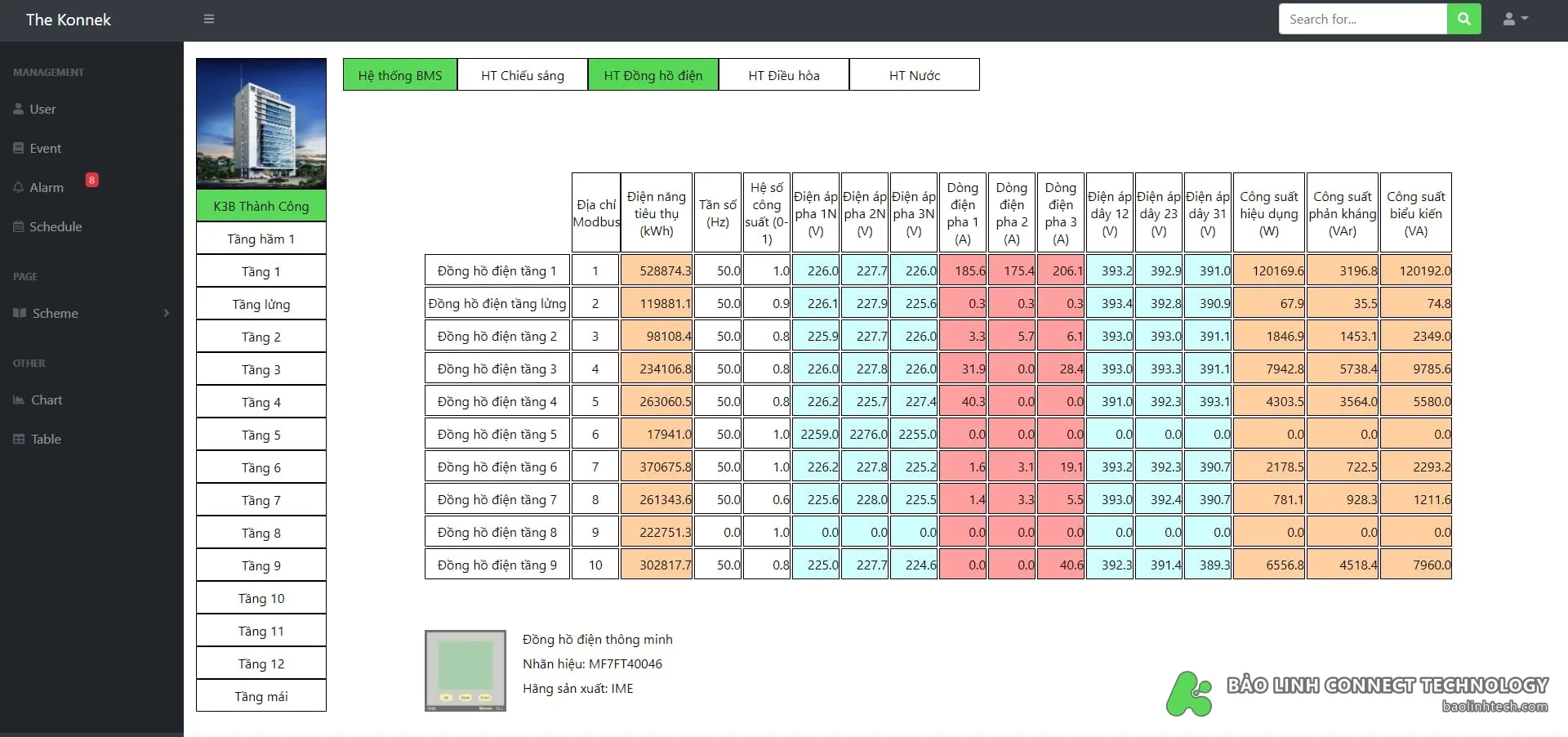Expand the Scheme menu chevron

tap(167, 313)
